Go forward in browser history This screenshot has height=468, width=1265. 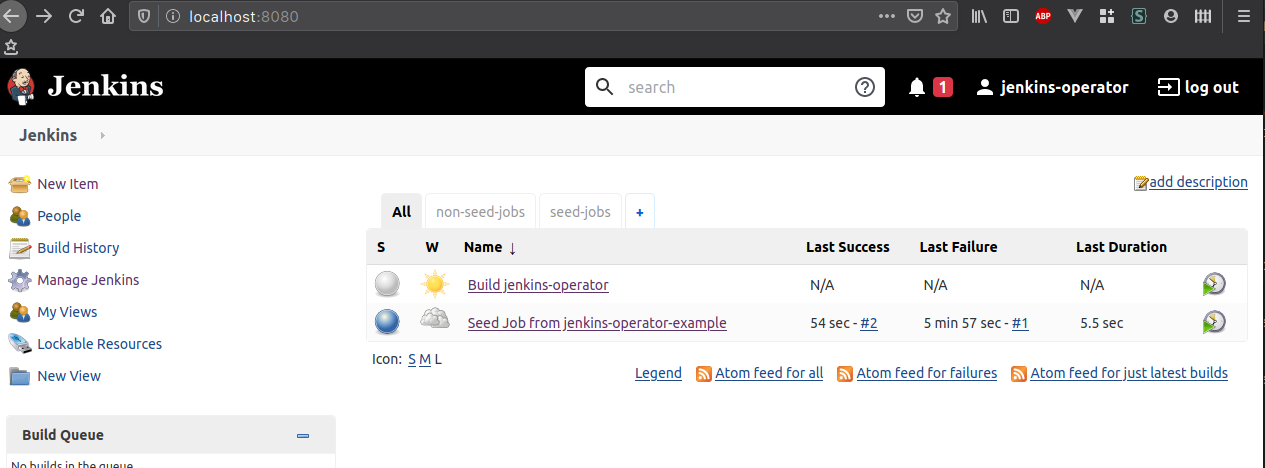point(43,16)
